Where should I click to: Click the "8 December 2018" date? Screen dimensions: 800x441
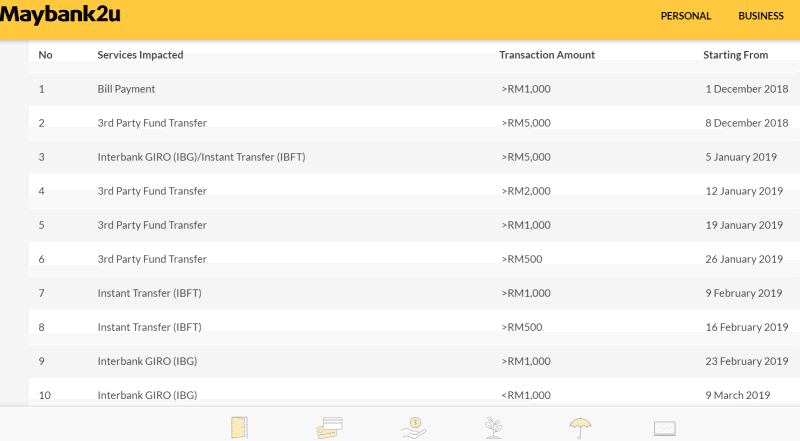pyautogui.click(x=747, y=123)
